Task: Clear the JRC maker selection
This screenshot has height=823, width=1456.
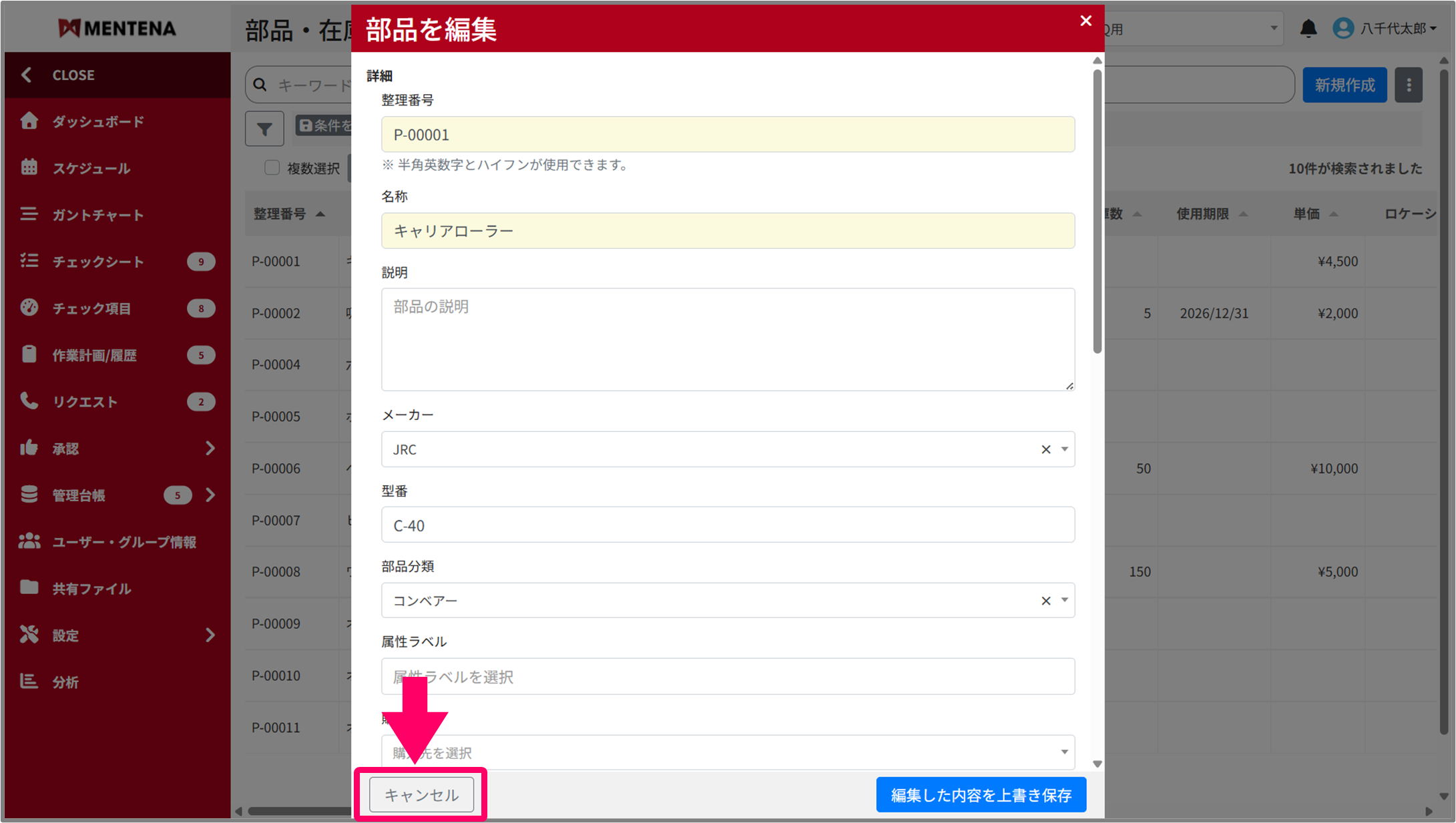Action: 1045,449
